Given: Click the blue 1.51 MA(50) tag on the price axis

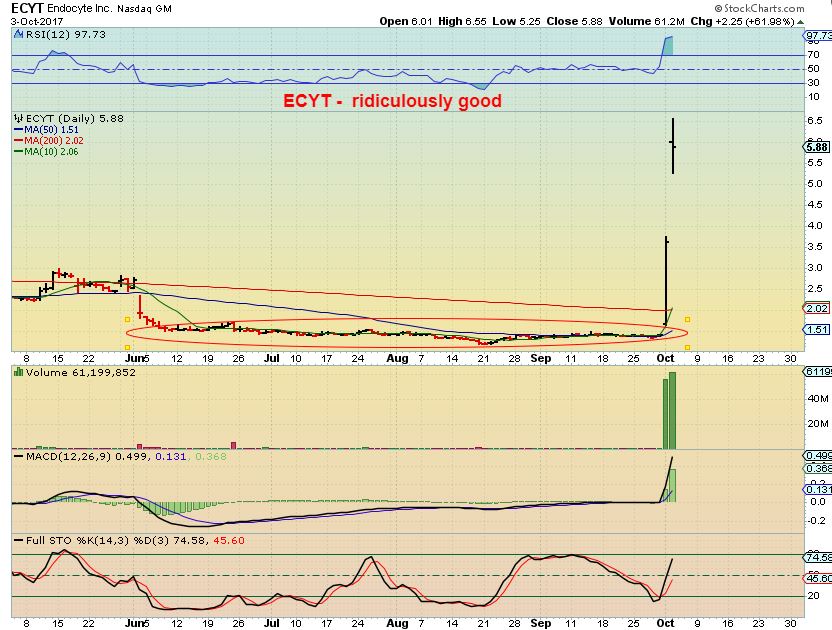Looking at the screenshot, I should (817, 330).
